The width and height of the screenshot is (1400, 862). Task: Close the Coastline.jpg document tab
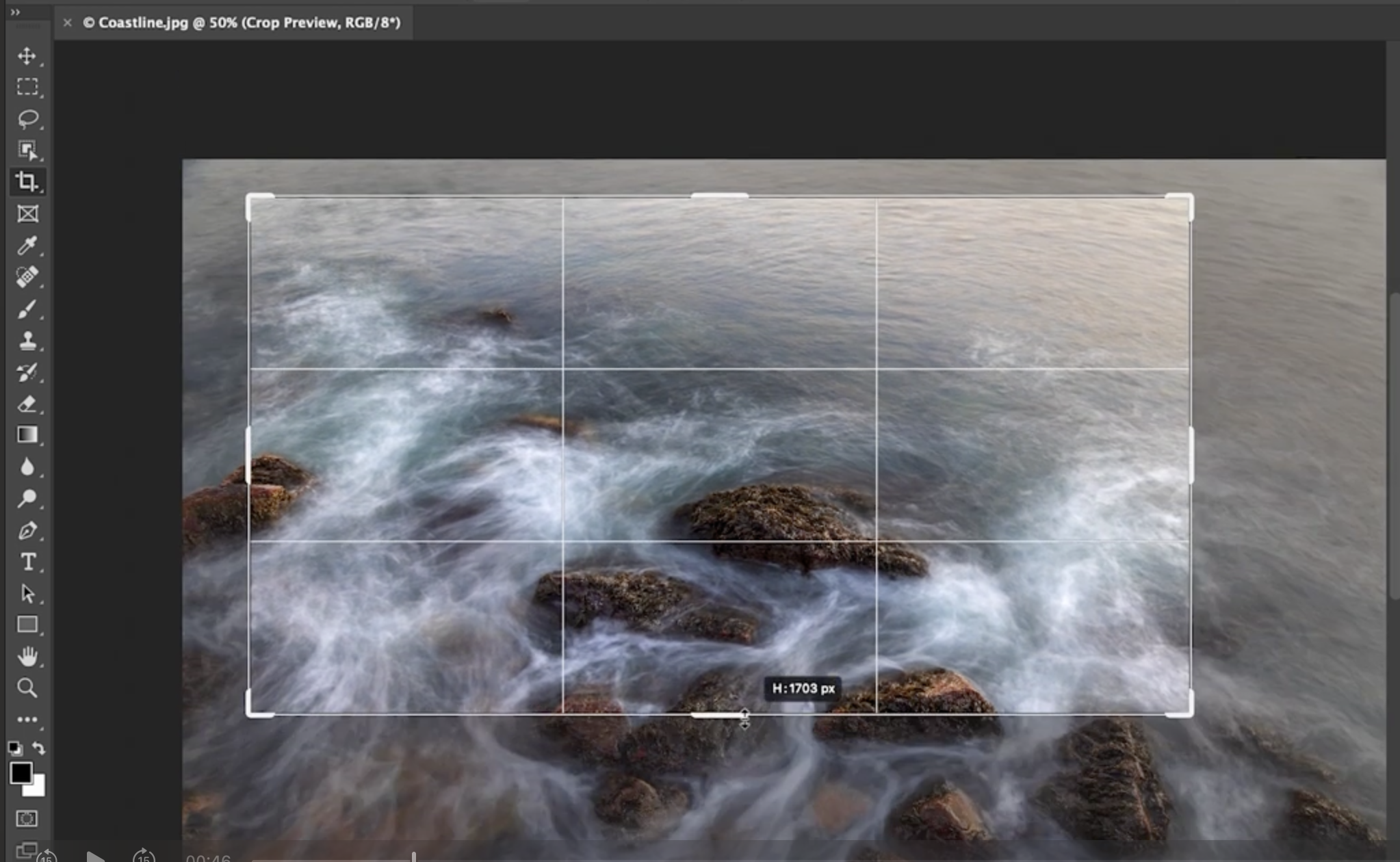tap(67, 23)
